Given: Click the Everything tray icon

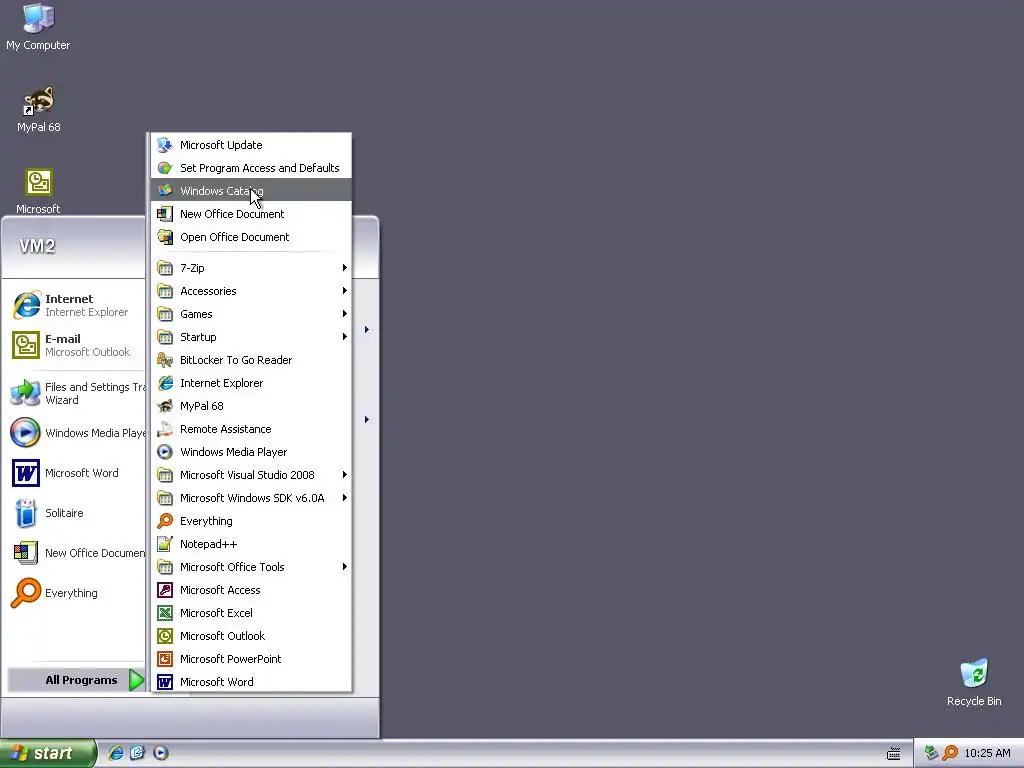Looking at the screenshot, I should click(950, 753).
